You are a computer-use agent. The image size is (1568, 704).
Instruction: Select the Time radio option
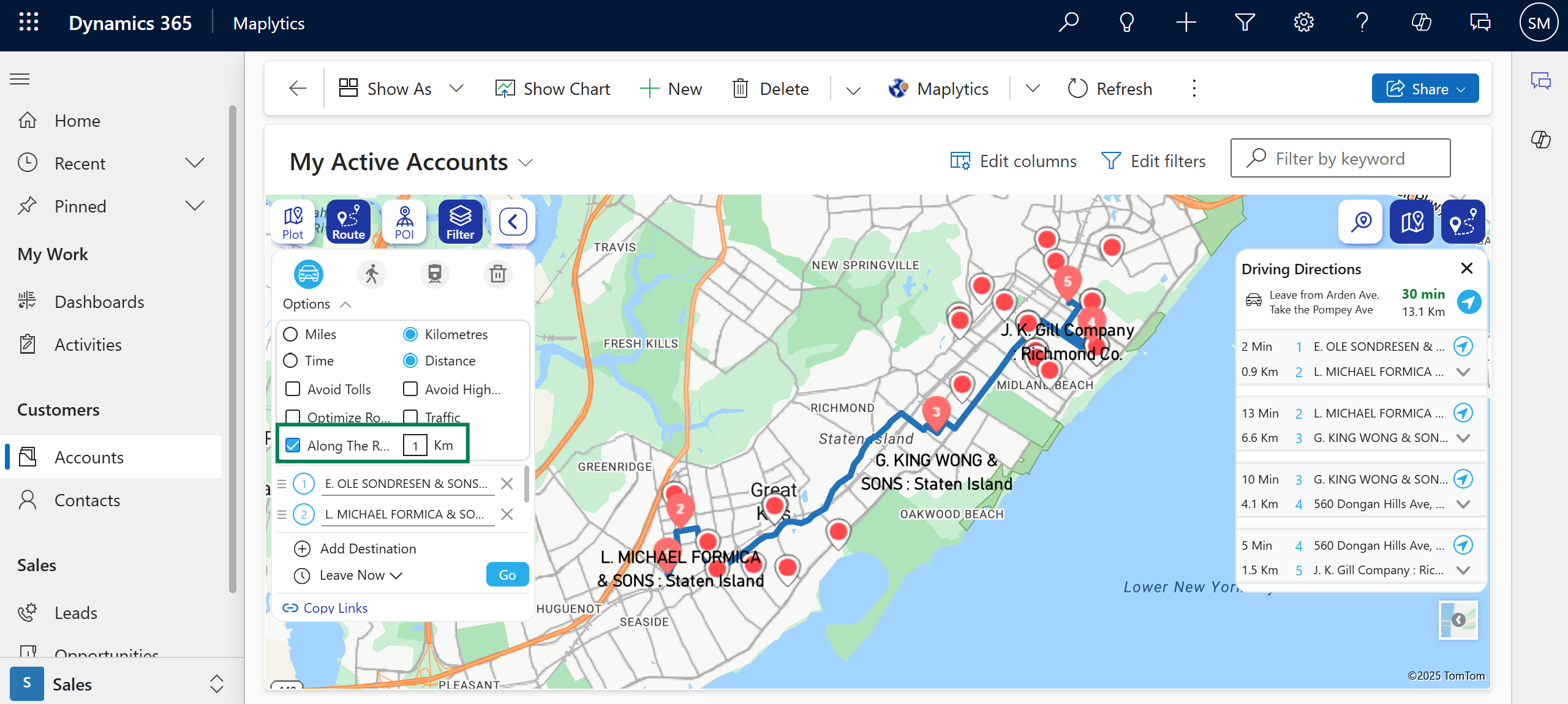click(x=290, y=361)
